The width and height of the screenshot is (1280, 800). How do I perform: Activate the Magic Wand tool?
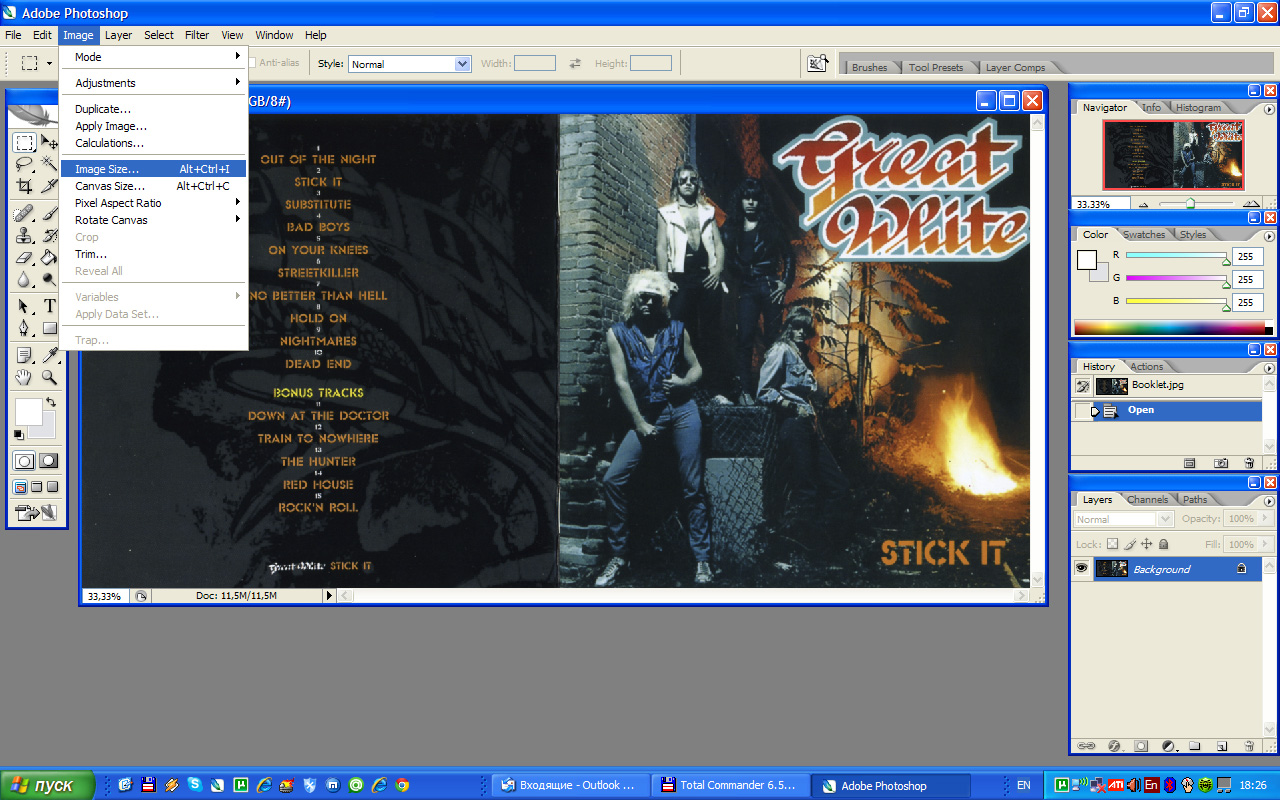pos(50,164)
